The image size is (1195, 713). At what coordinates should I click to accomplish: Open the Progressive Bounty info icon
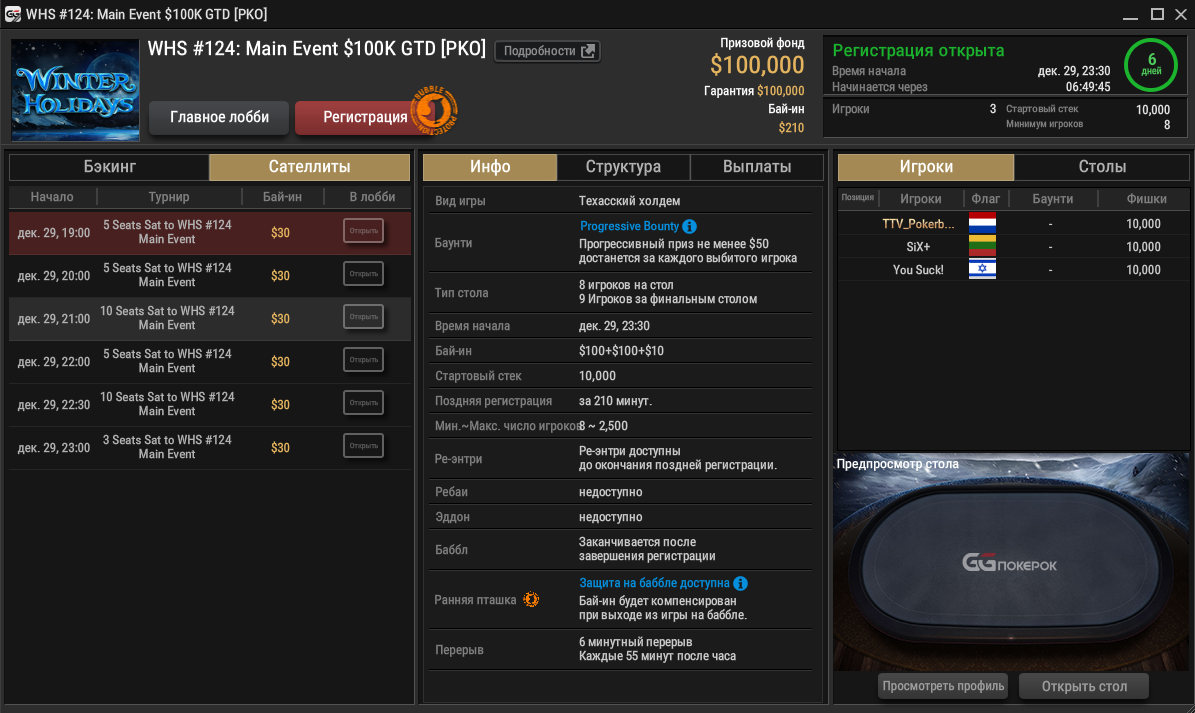point(690,226)
